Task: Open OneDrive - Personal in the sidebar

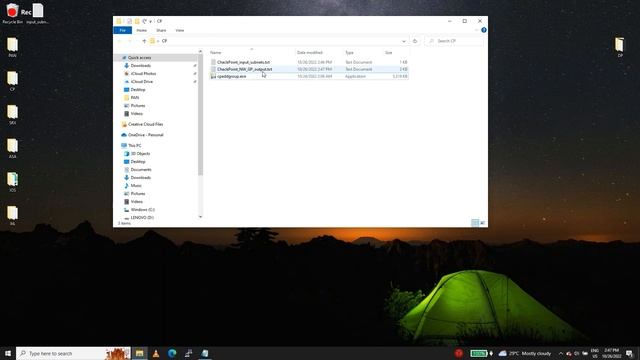Action: [145, 135]
